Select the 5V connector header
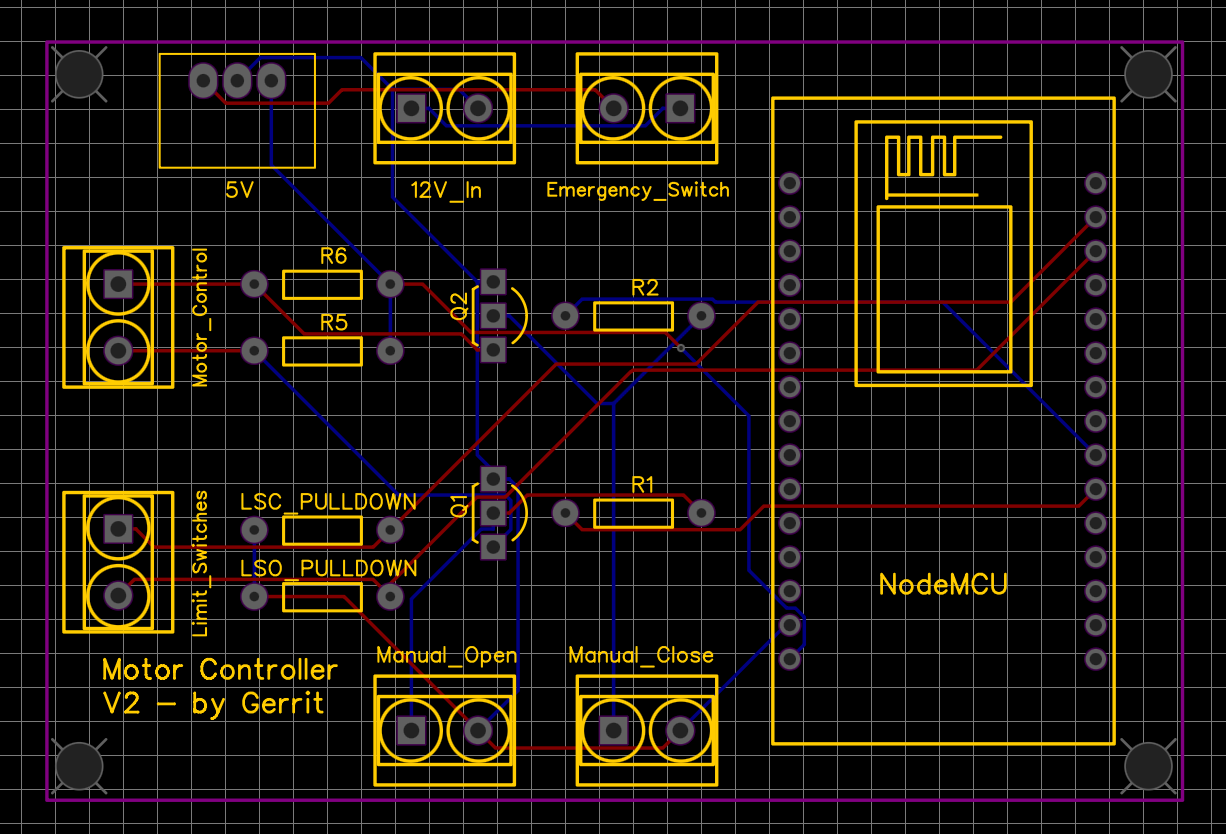The width and height of the screenshot is (1226, 834). click(236, 110)
